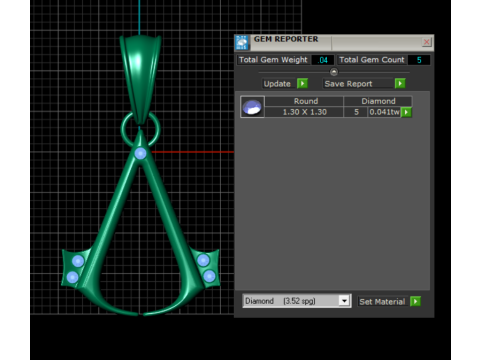Open the Diamond material dropdown

click(x=344, y=301)
